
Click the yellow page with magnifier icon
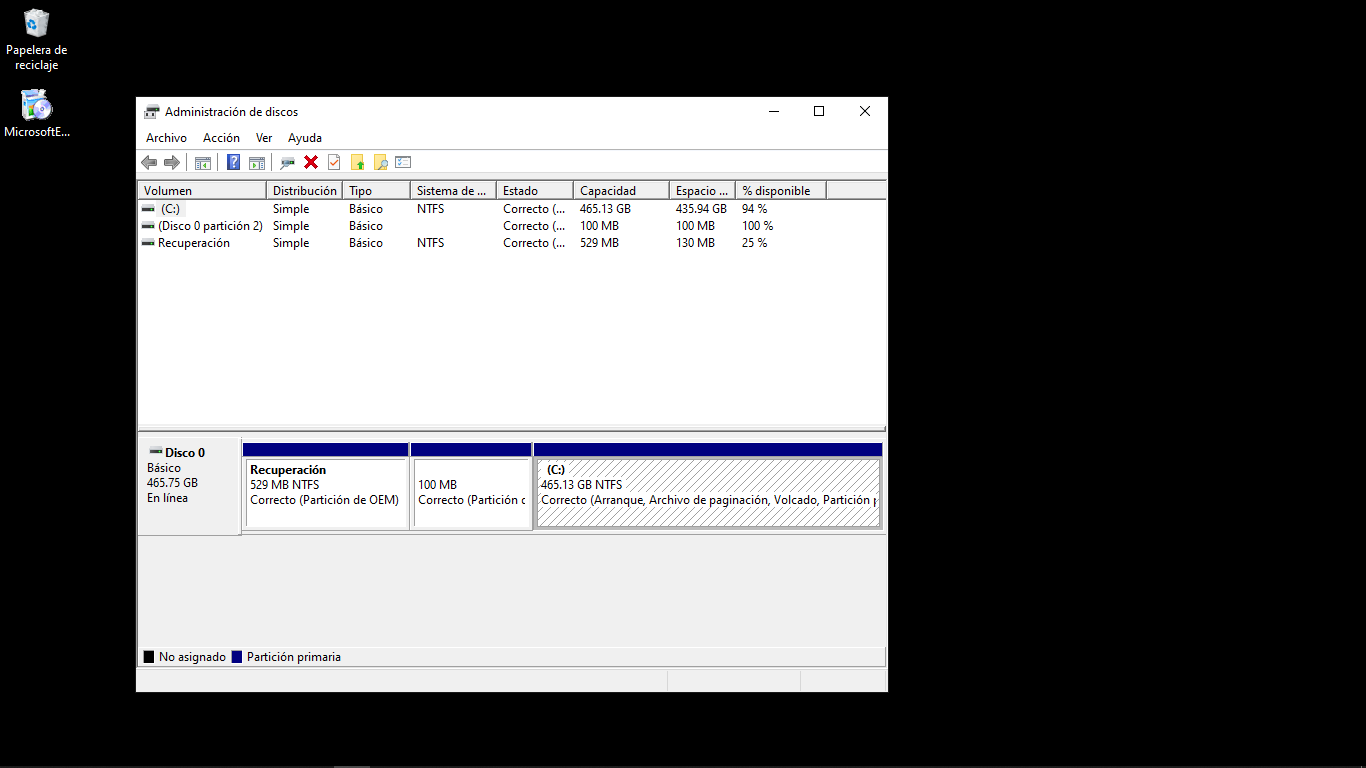click(x=380, y=162)
